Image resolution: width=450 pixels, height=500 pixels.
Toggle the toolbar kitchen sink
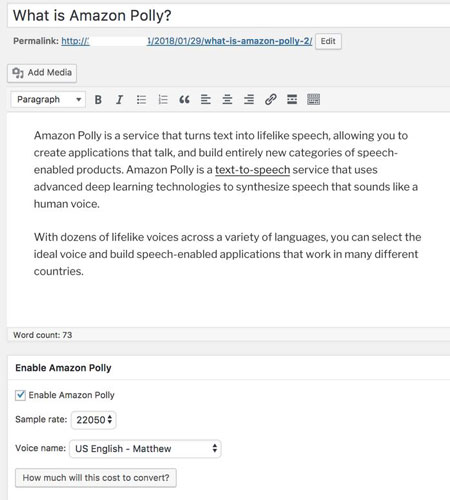313,100
